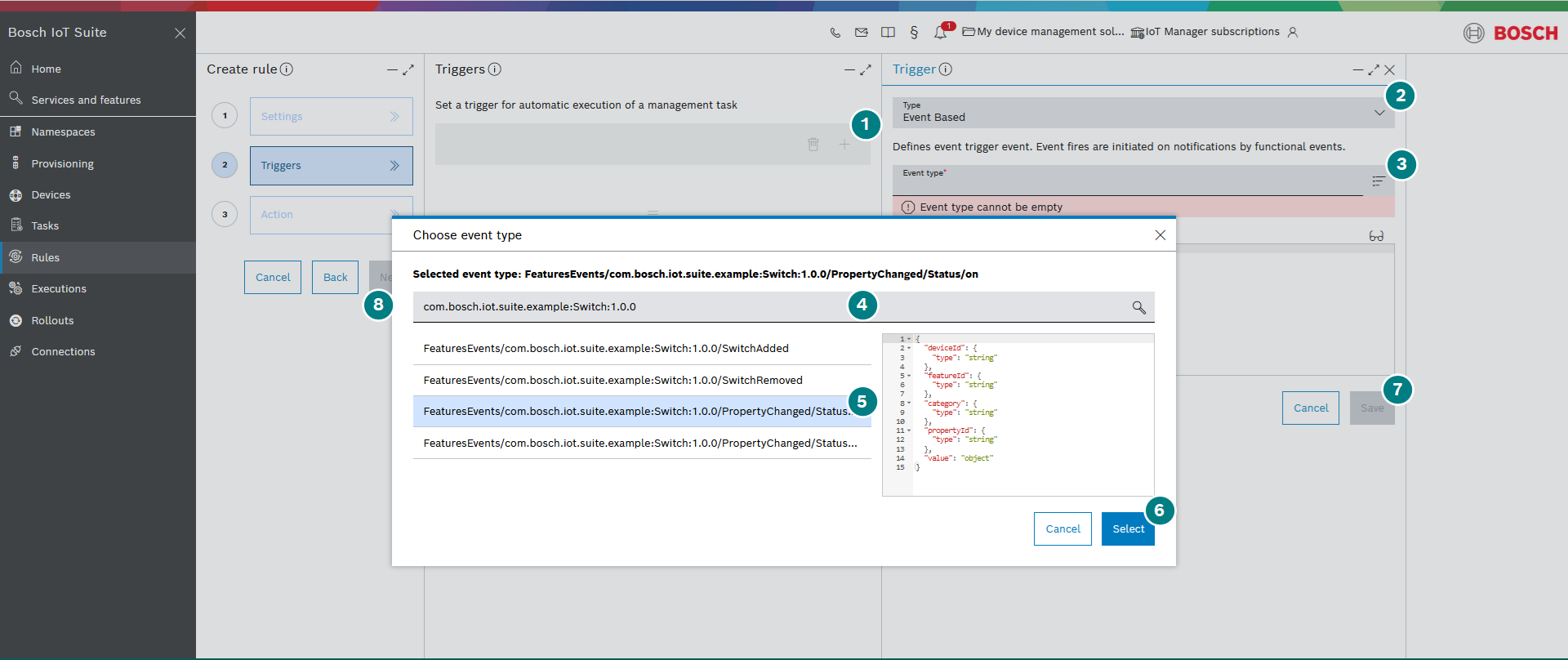
Task: Click the Event type input field
Action: coord(1127,181)
